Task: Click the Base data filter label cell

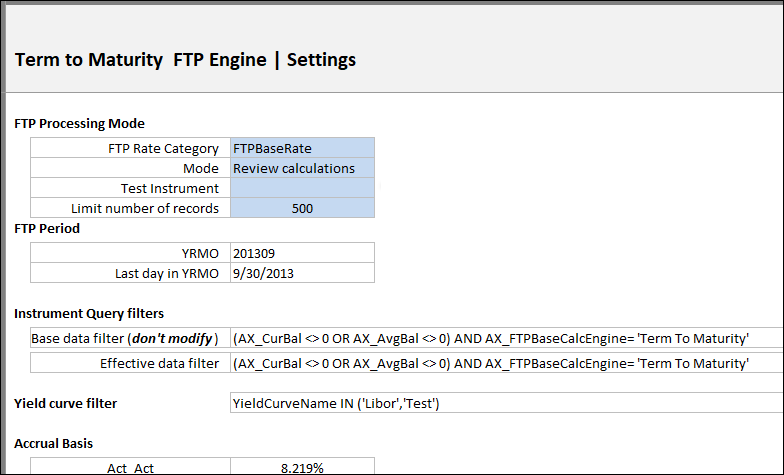Action: coord(130,338)
